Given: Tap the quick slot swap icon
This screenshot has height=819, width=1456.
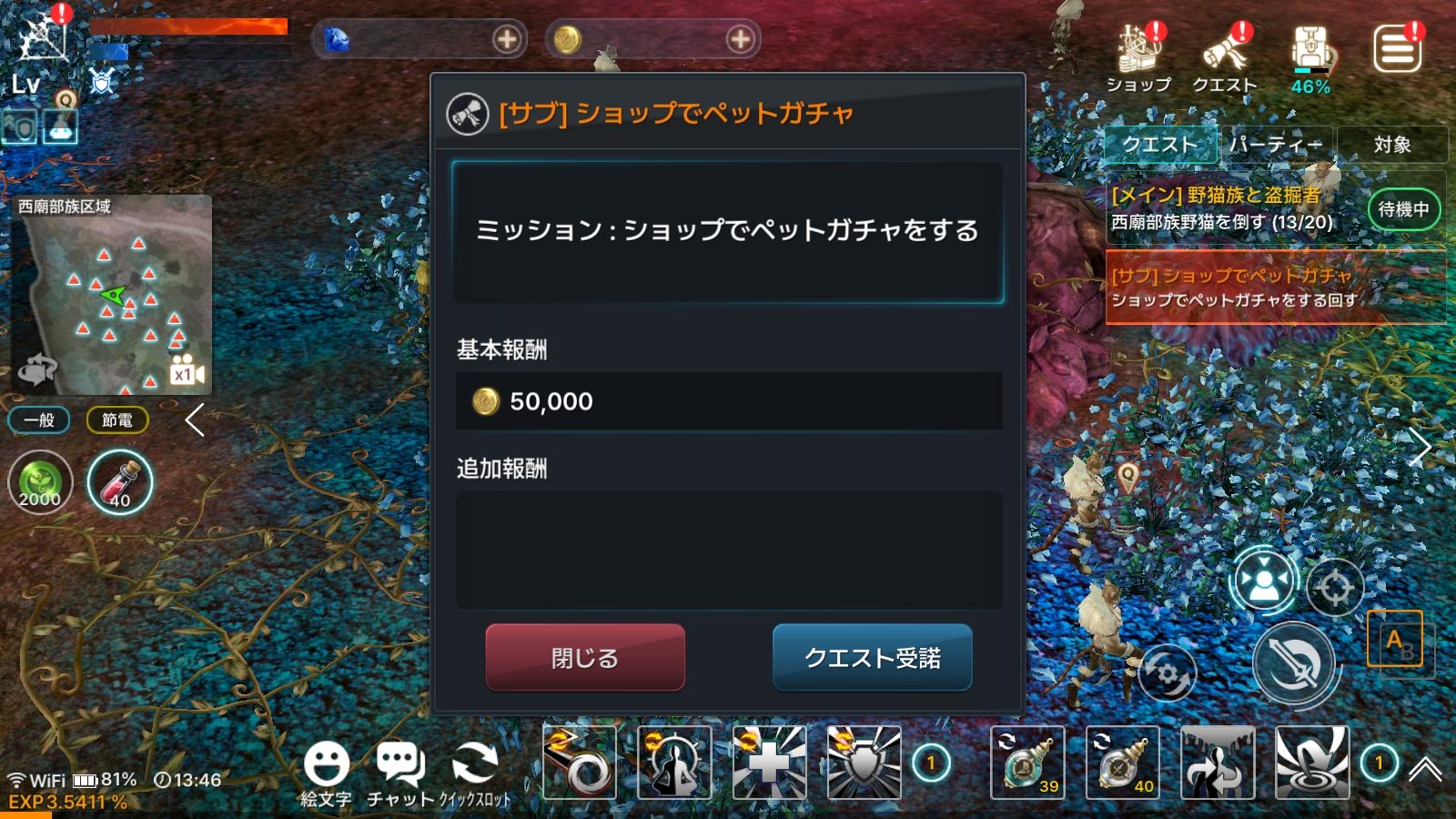Looking at the screenshot, I should click(x=475, y=774).
